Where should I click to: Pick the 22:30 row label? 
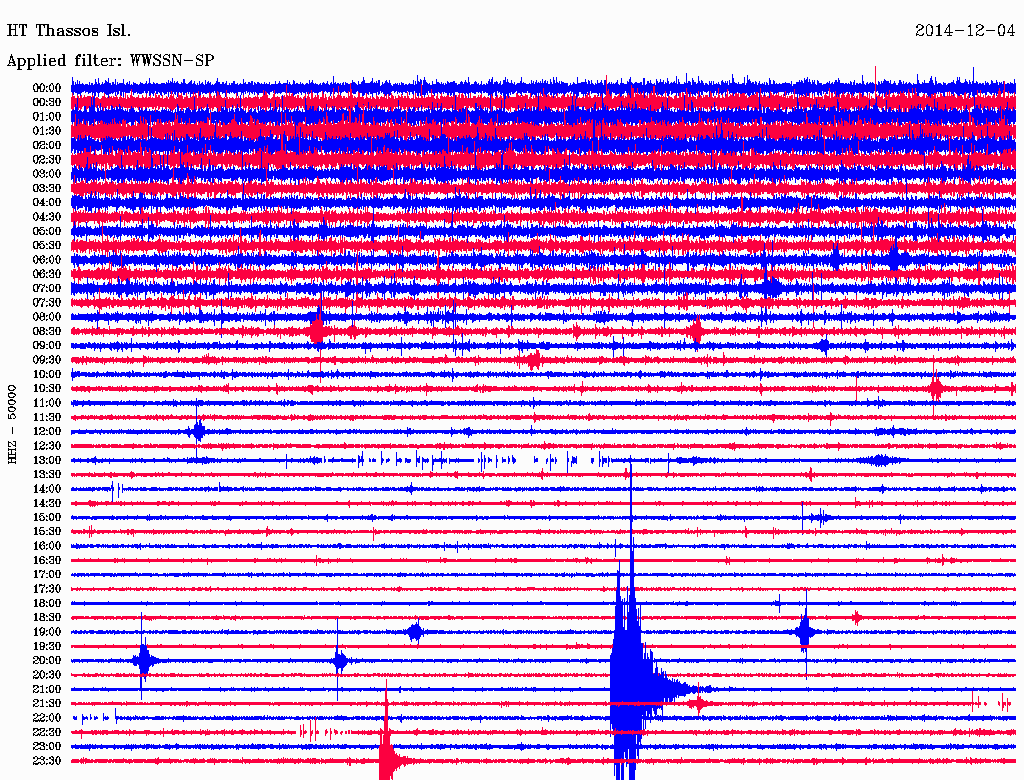(x=47, y=732)
